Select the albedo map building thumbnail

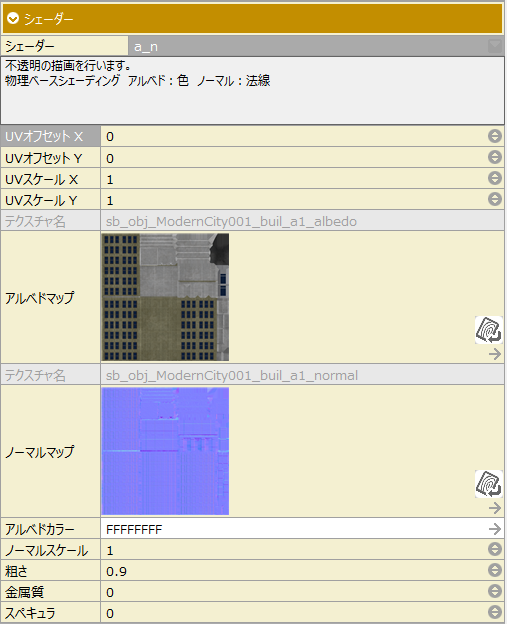pos(165,297)
